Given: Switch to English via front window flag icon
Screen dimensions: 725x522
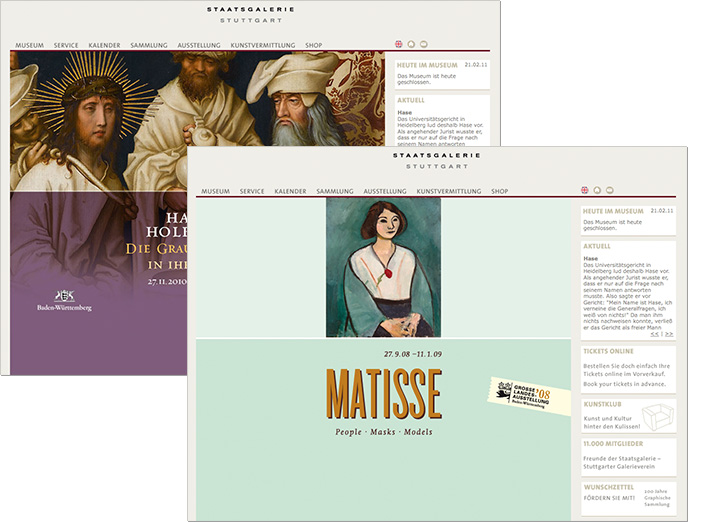Looking at the screenshot, I should (584, 190).
